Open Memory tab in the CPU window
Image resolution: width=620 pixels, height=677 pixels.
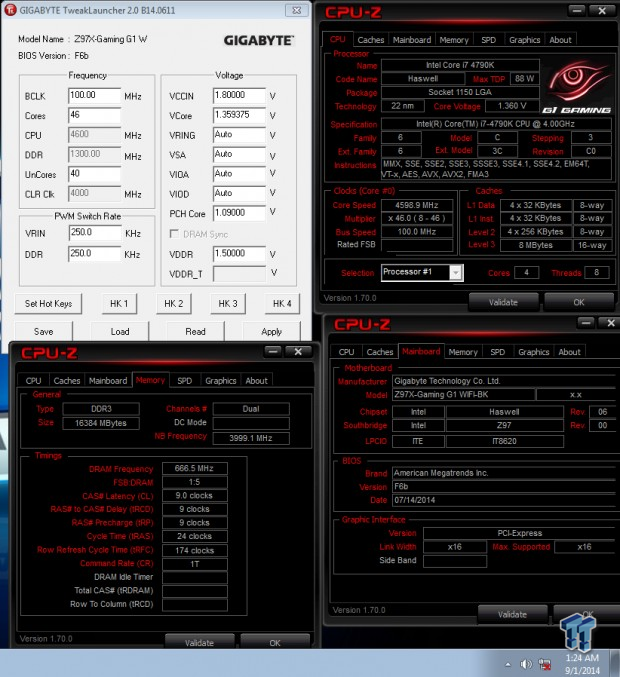tap(454, 40)
